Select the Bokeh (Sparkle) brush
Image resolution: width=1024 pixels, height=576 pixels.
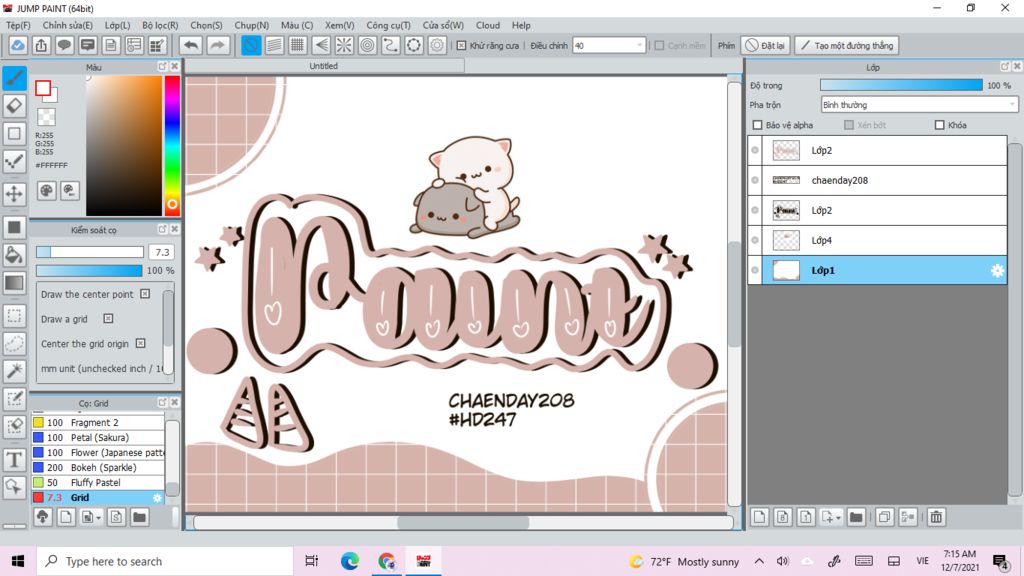[x=98, y=468]
